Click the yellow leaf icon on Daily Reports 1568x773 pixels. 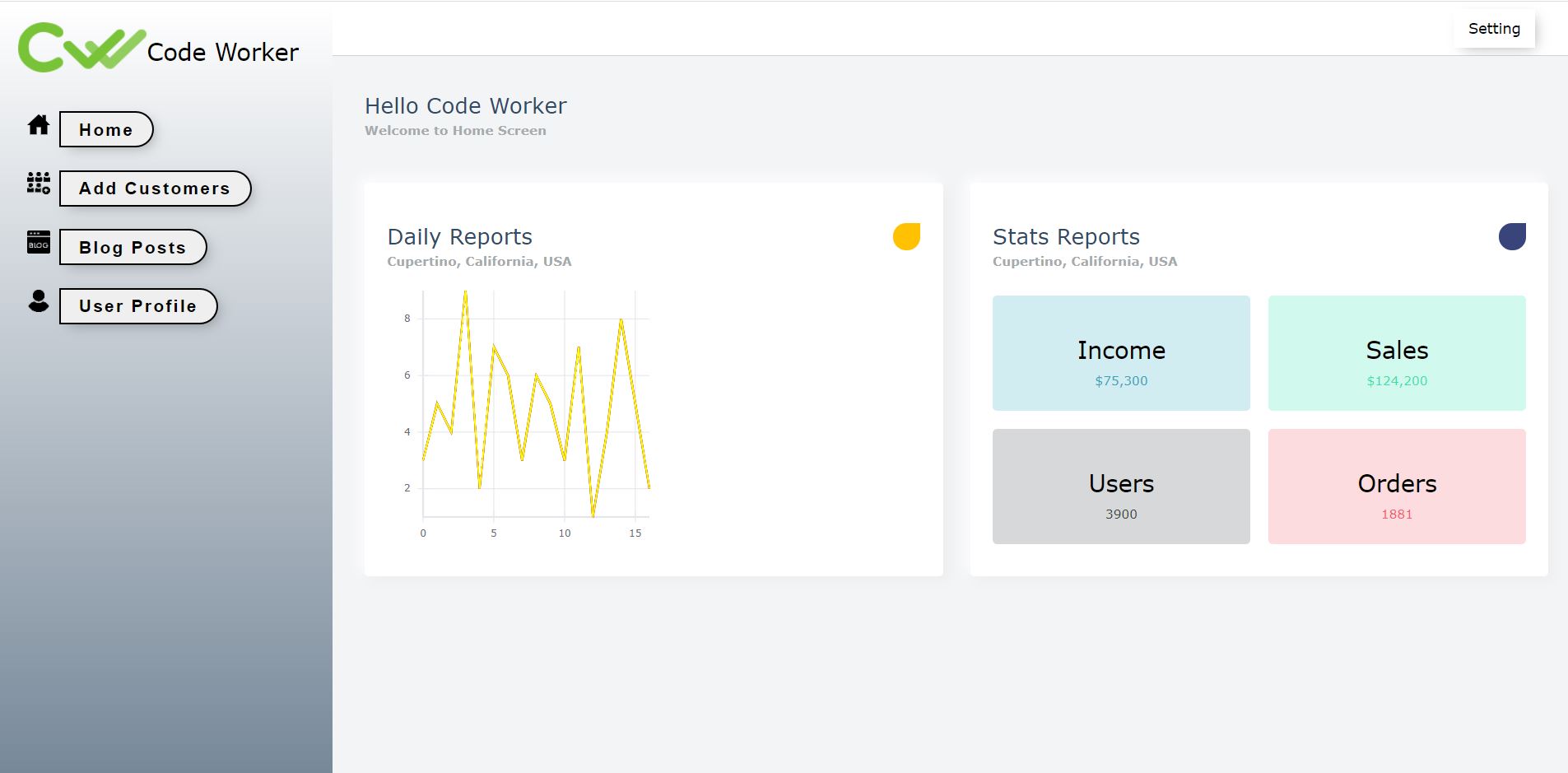click(906, 236)
